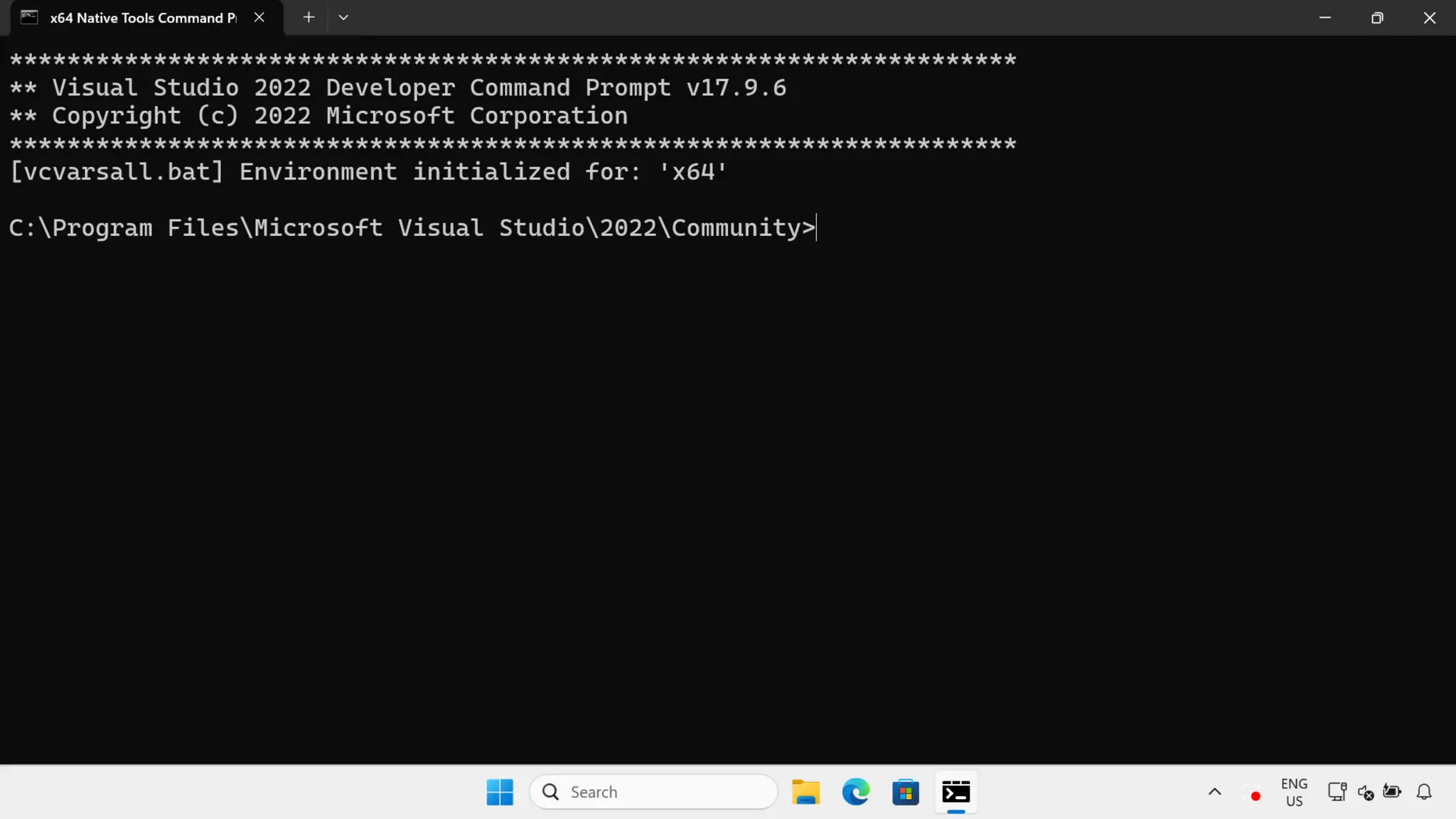Open the Windows Start menu
This screenshot has height=819, width=1456.
(500, 792)
